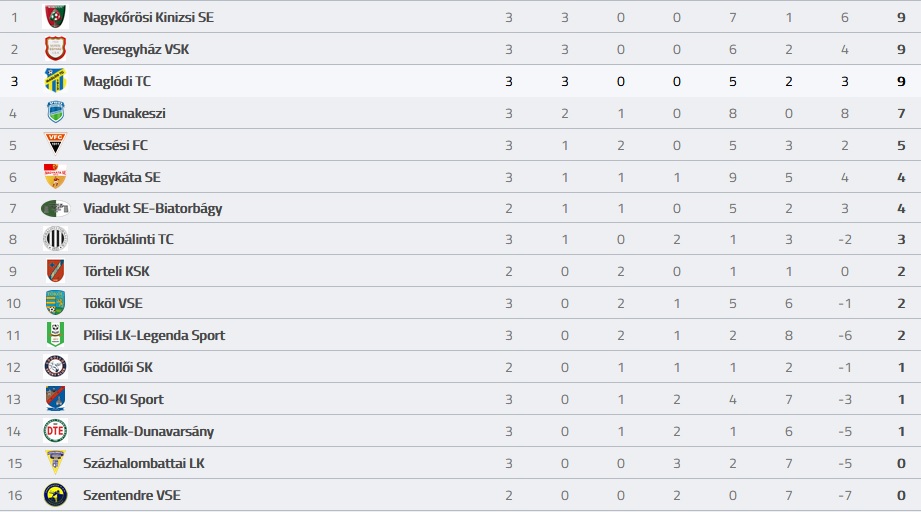Click the Maglódi TC yellow-blue crest
Image resolution: width=921 pixels, height=512 pixels.
[x=55, y=80]
